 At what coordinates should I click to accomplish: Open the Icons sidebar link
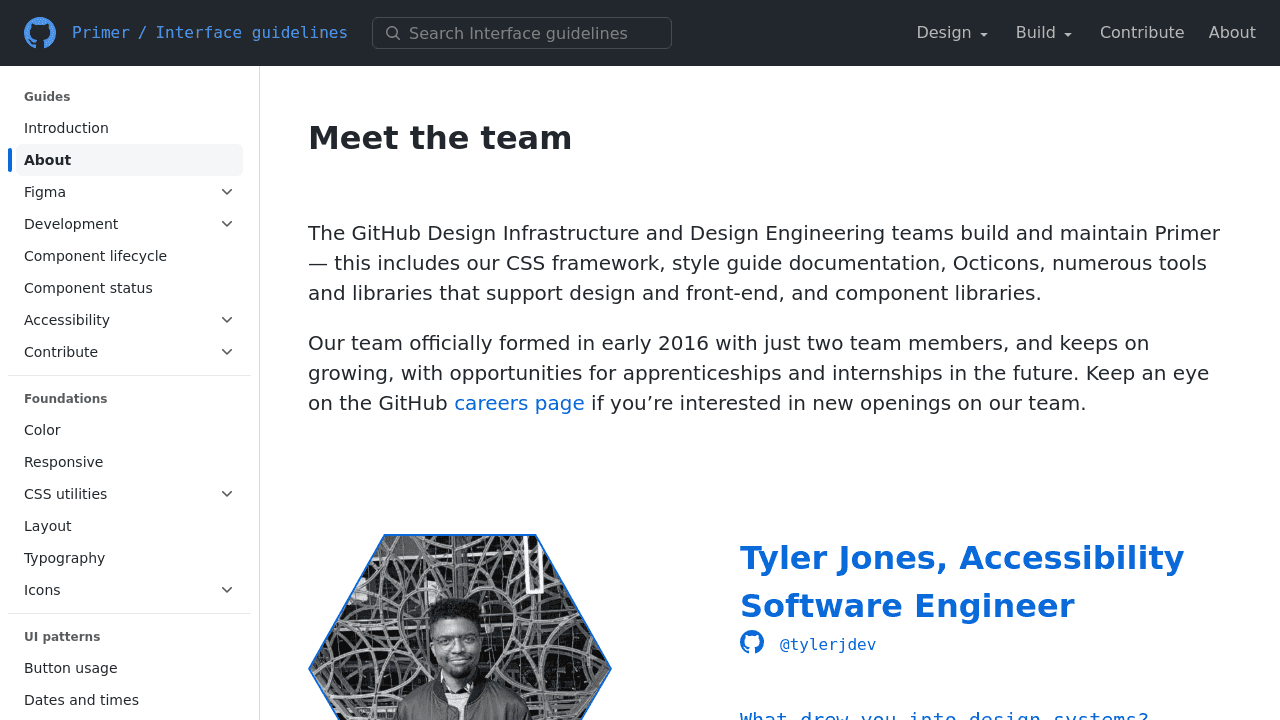[x=42, y=590]
